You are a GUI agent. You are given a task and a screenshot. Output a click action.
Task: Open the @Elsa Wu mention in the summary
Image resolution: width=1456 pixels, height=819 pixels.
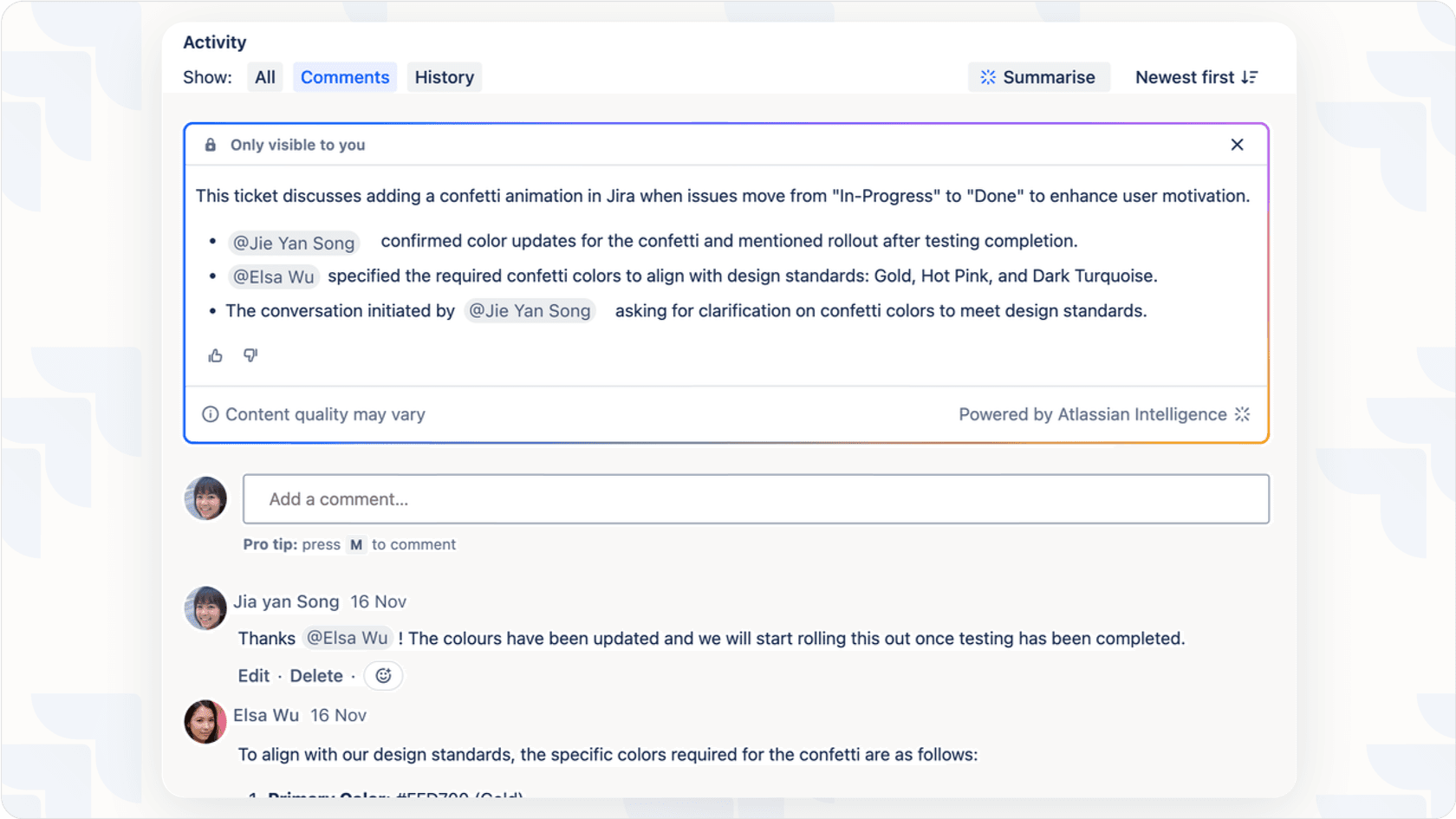click(x=274, y=276)
